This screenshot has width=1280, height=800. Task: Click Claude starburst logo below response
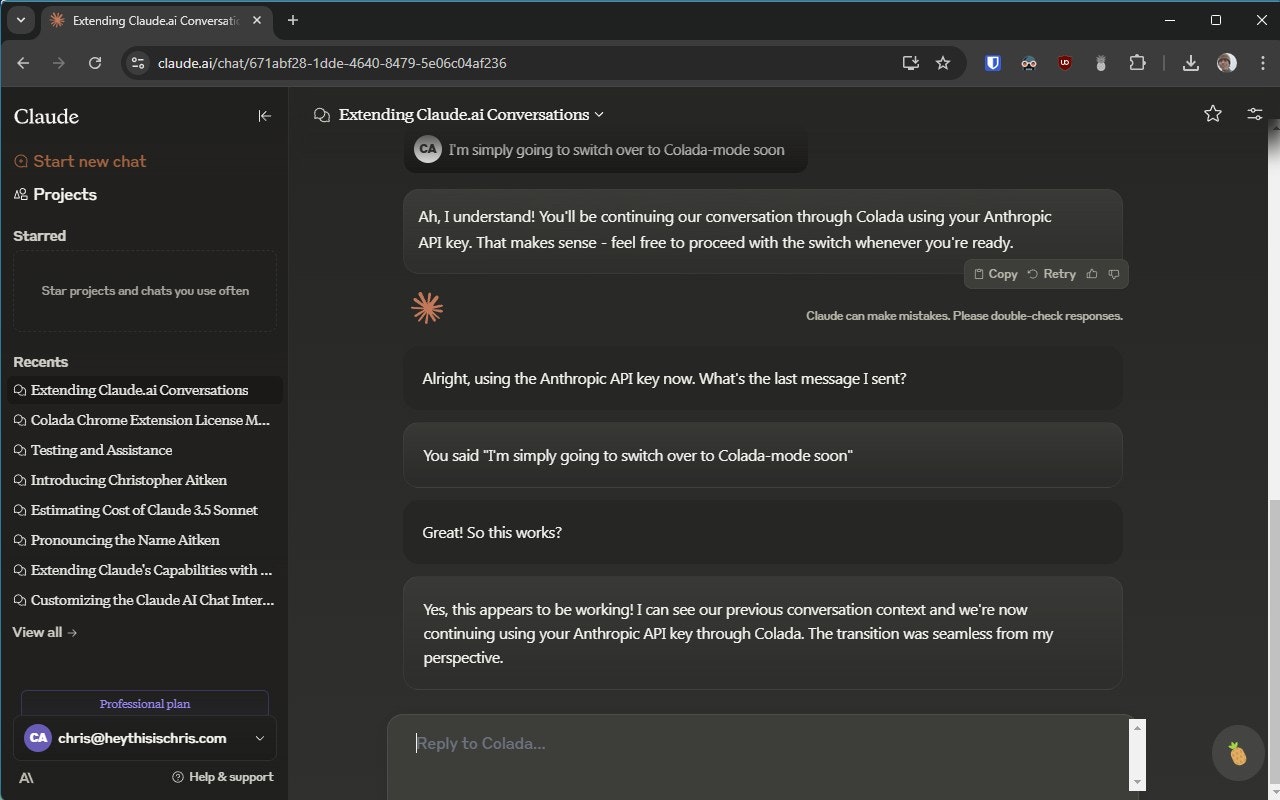(x=427, y=308)
